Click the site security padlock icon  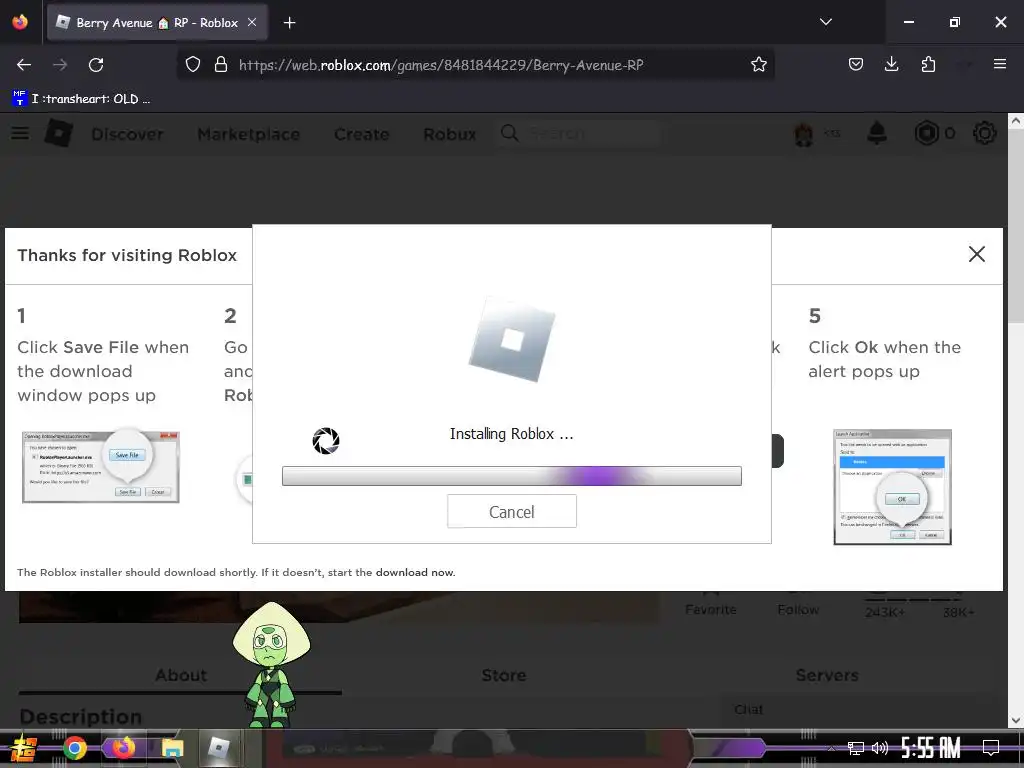click(x=221, y=64)
